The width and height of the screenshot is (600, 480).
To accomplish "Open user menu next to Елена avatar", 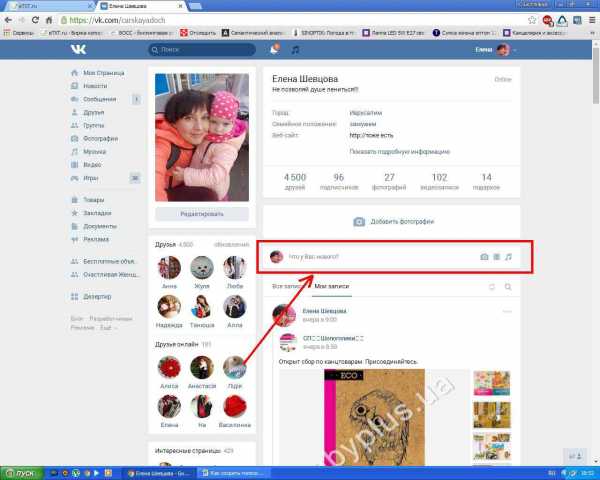I will (x=515, y=50).
